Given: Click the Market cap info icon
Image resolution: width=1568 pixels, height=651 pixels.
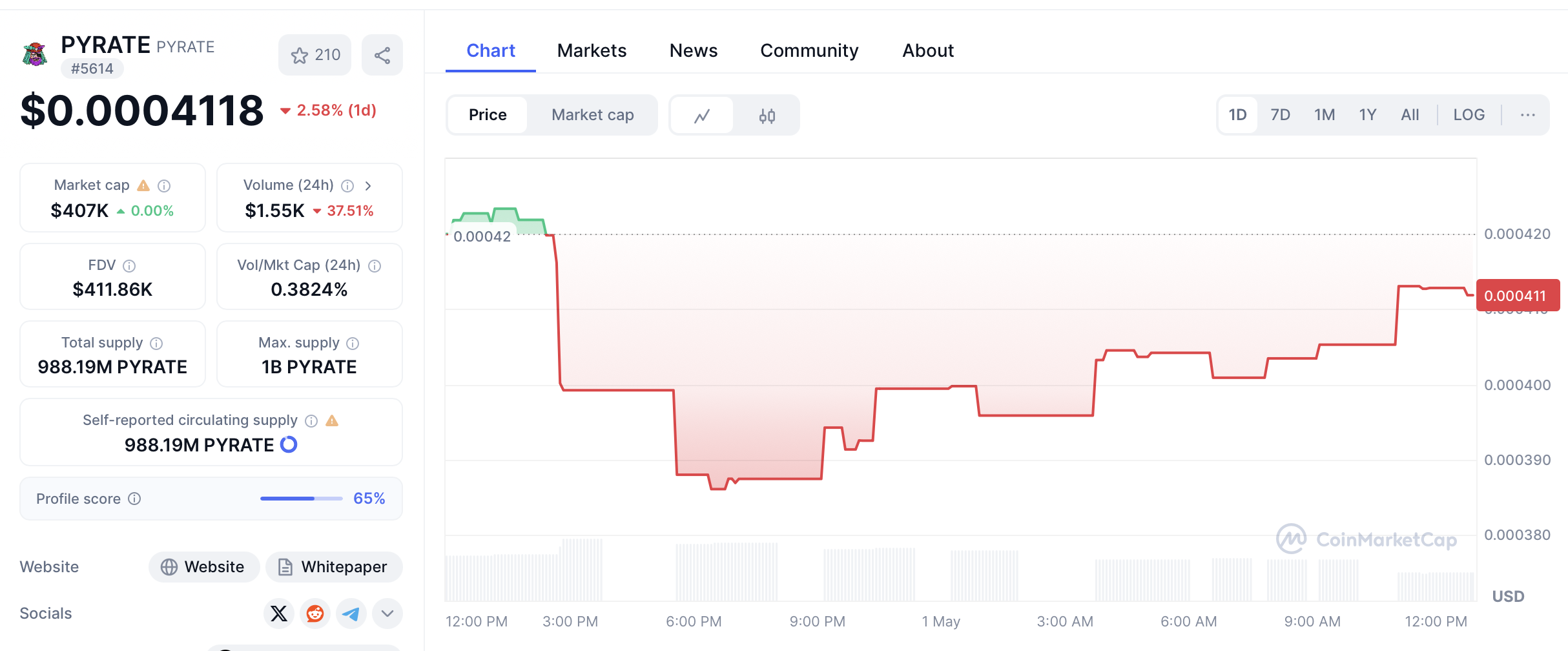Looking at the screenshot, I should click(x=164, y=186).
